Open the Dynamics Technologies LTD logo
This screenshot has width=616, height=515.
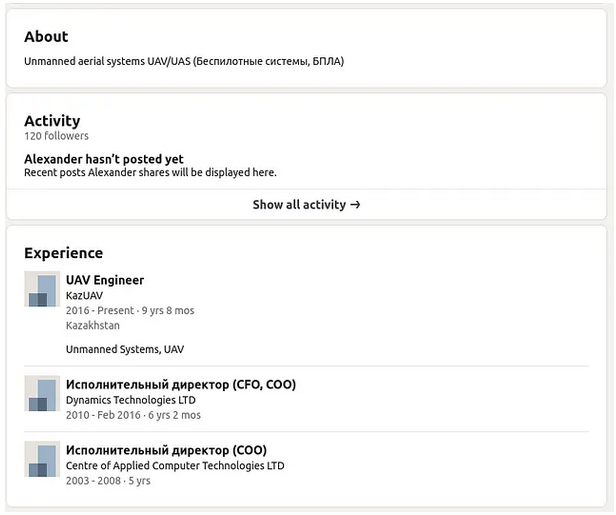[42, 393]
